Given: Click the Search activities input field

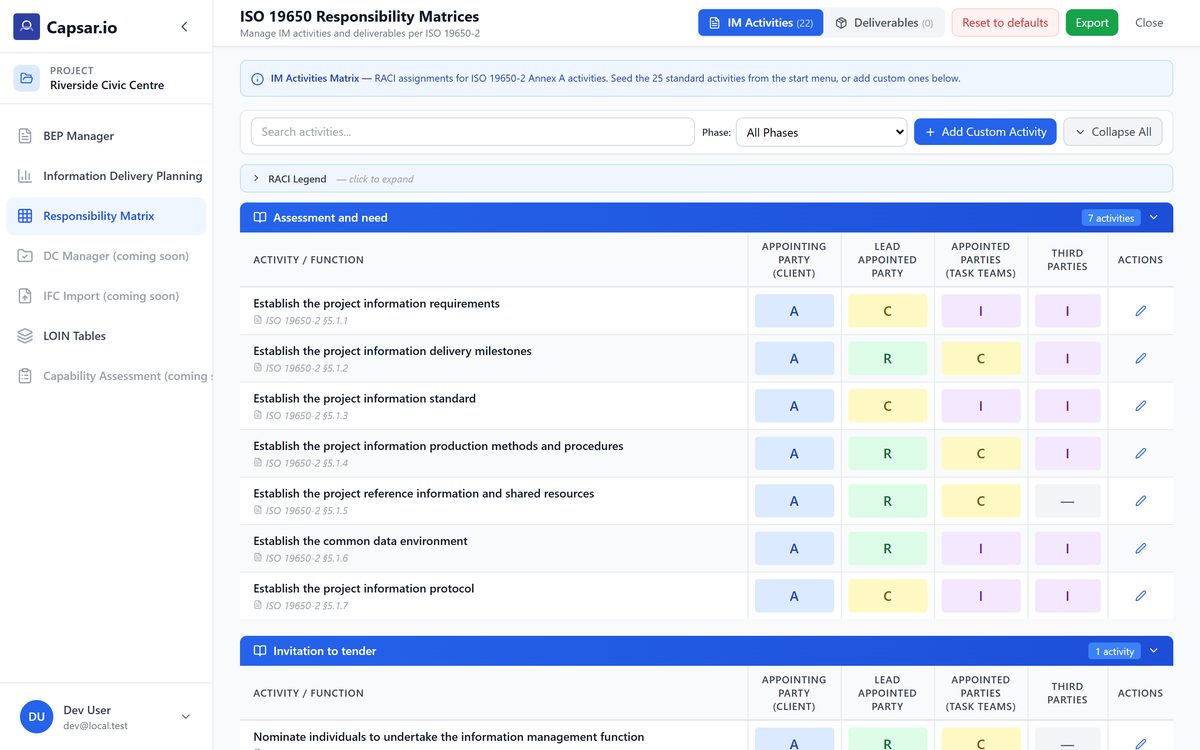Looking at the screenshot, I should tap(472, 132).
